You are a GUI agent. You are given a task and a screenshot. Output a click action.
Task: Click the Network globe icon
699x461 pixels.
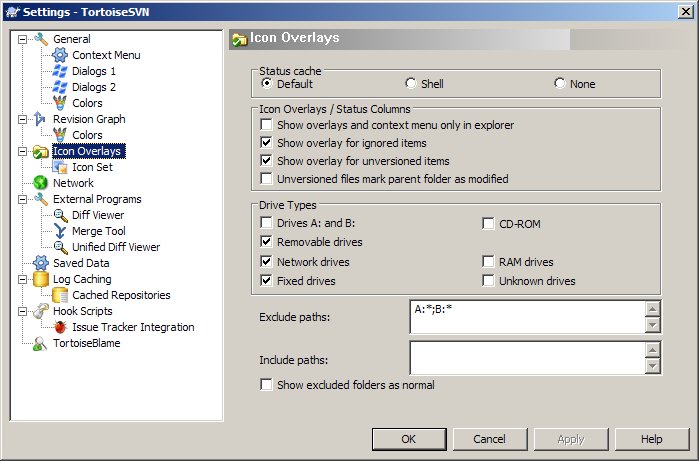[x=41, y=183]
